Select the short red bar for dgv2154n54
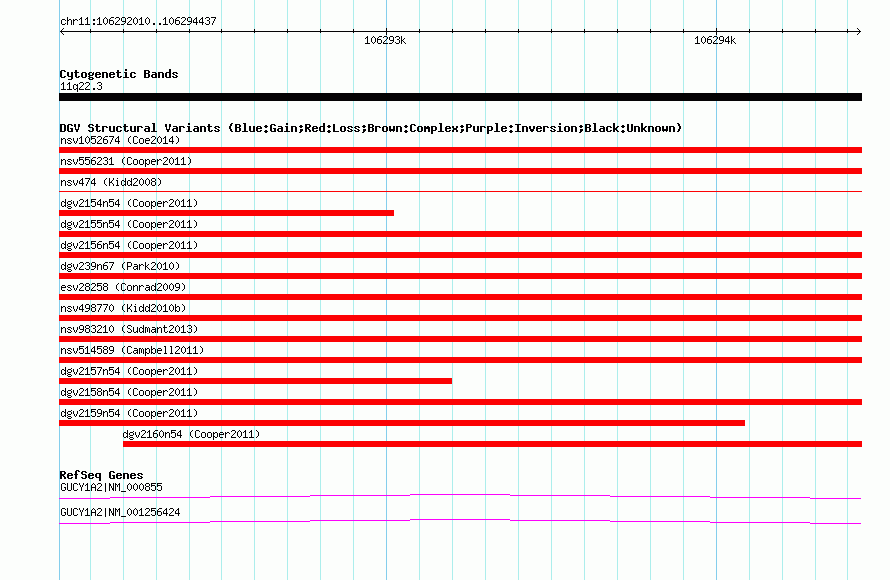This screenshot has width=890, height=580. coord(226,213)
